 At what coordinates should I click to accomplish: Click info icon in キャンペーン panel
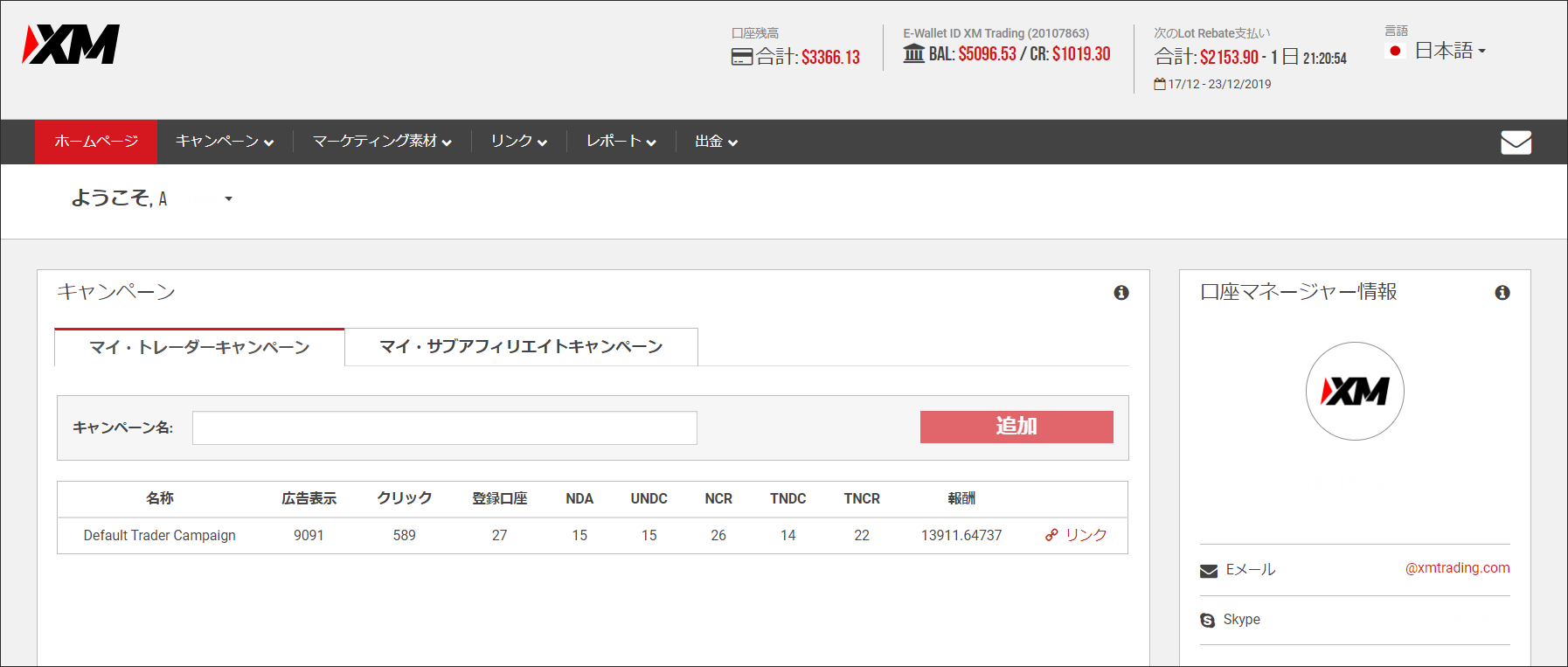coord(1120,293)
